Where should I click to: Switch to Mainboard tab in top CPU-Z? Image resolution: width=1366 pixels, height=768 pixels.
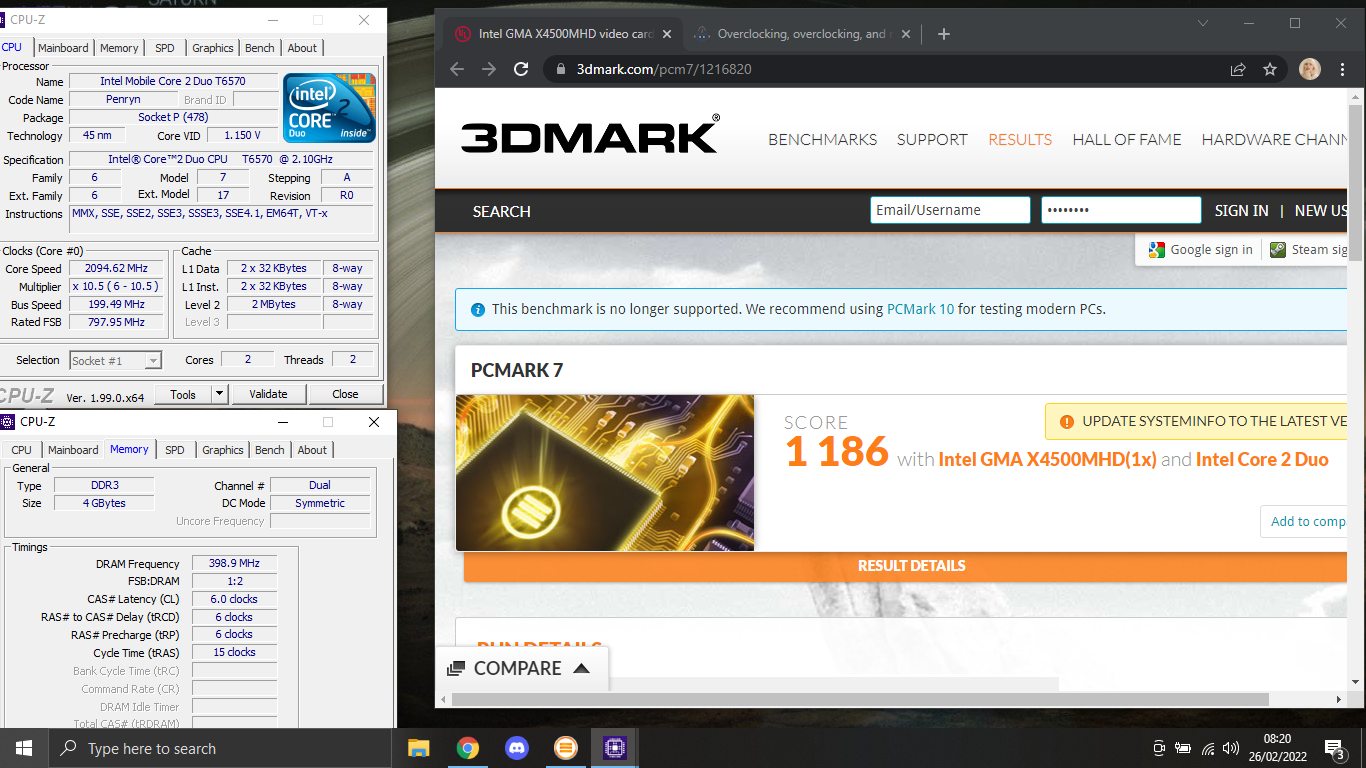[x=63, y=48]
